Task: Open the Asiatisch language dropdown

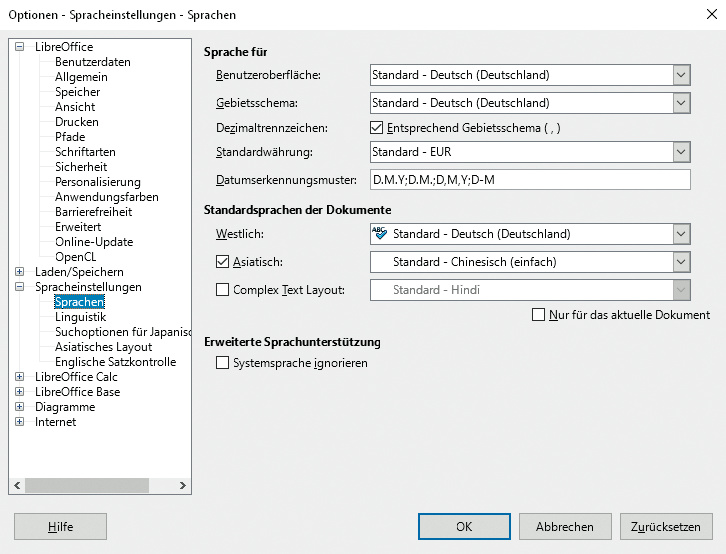Action: click(x=681, y=262)
